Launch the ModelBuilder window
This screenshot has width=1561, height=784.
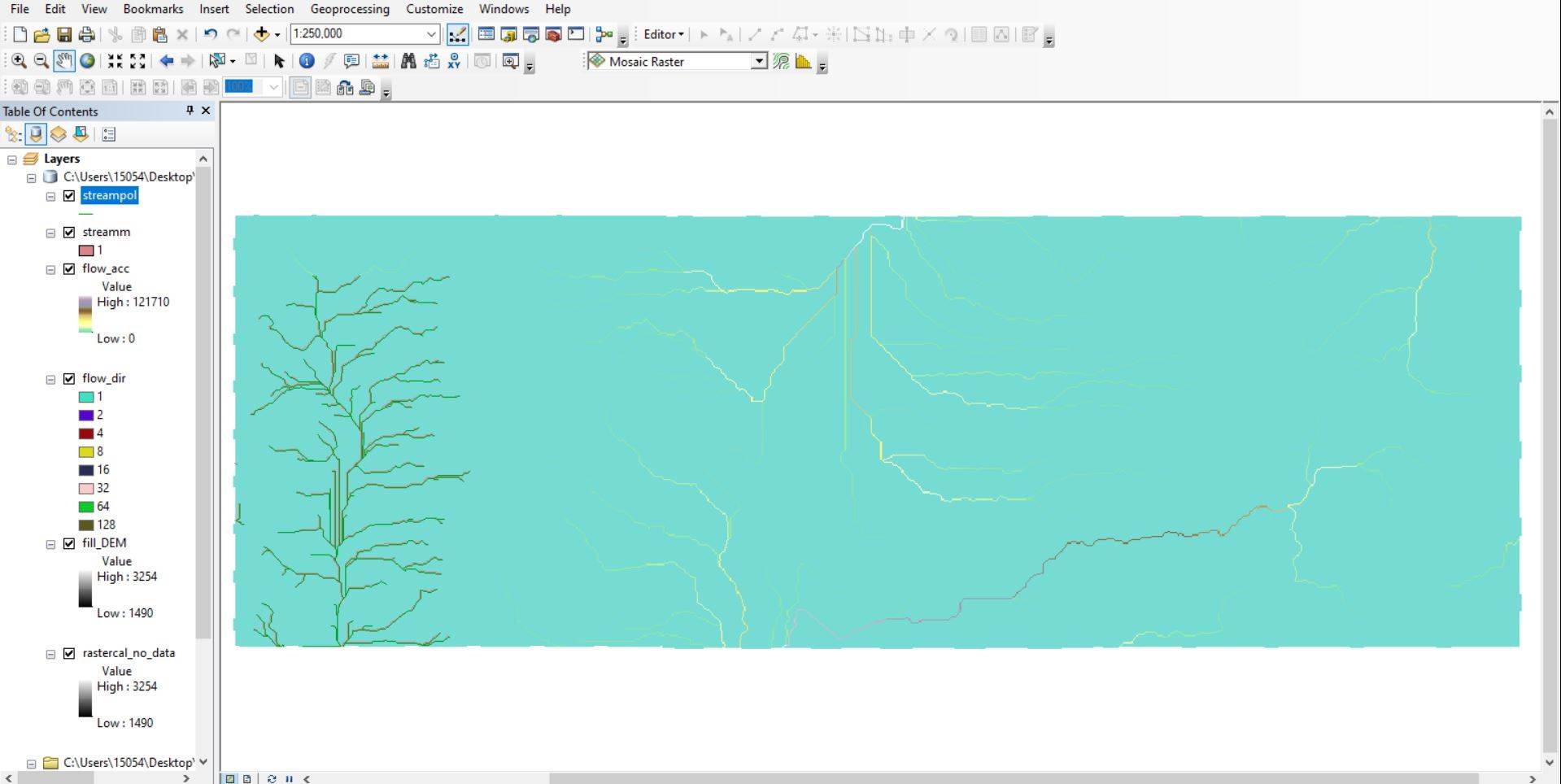pyautogui.click(x=604, y=34)
